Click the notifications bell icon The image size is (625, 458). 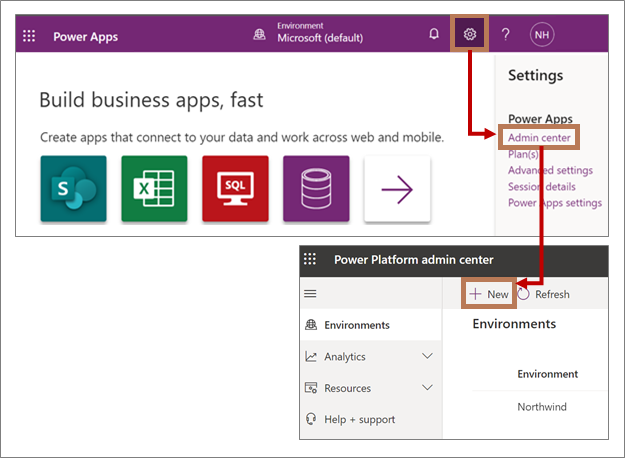(x=434, y=34)
